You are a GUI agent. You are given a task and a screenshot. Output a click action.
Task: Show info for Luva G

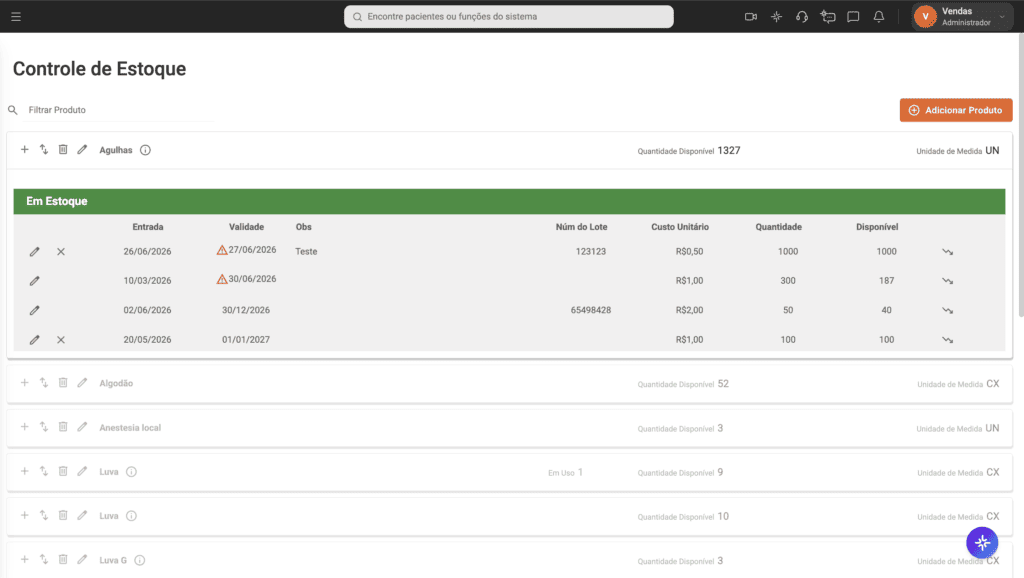click(x=140, y=560)
